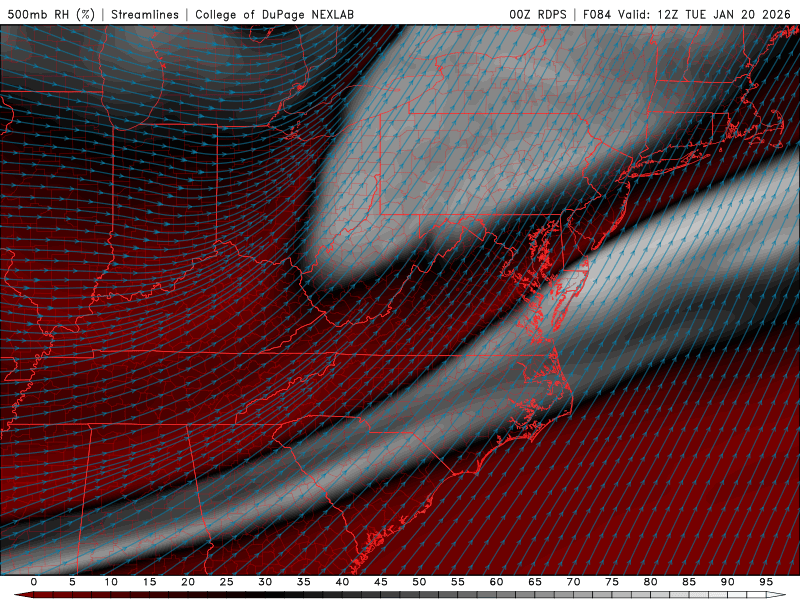Click the '25' colorbar tick label
800x600 pixels.
[x=226, y=582]
